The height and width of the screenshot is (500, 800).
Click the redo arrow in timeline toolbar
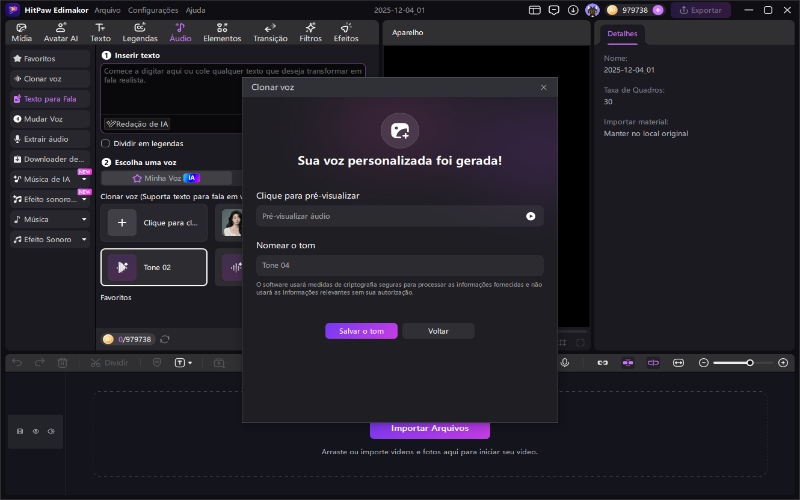pos(39,363)
